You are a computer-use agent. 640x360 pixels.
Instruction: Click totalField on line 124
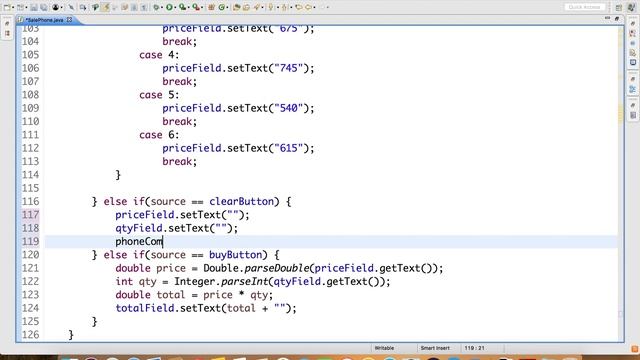click(x=144, y=308)
